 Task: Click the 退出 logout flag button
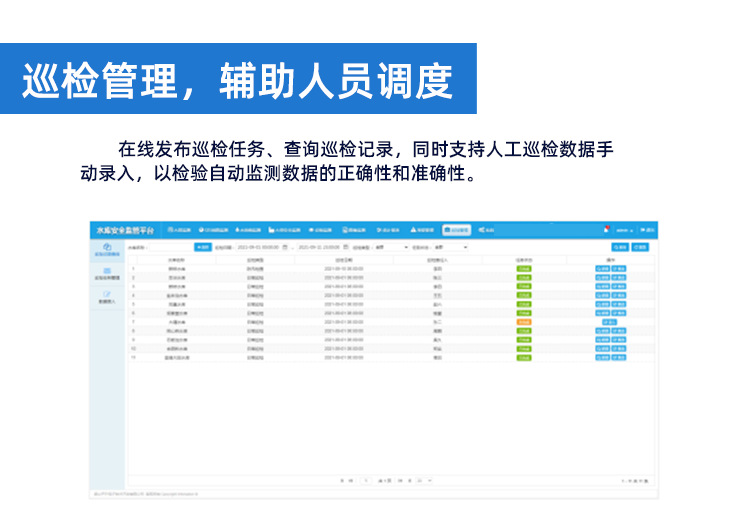click(x=647, y=230)
